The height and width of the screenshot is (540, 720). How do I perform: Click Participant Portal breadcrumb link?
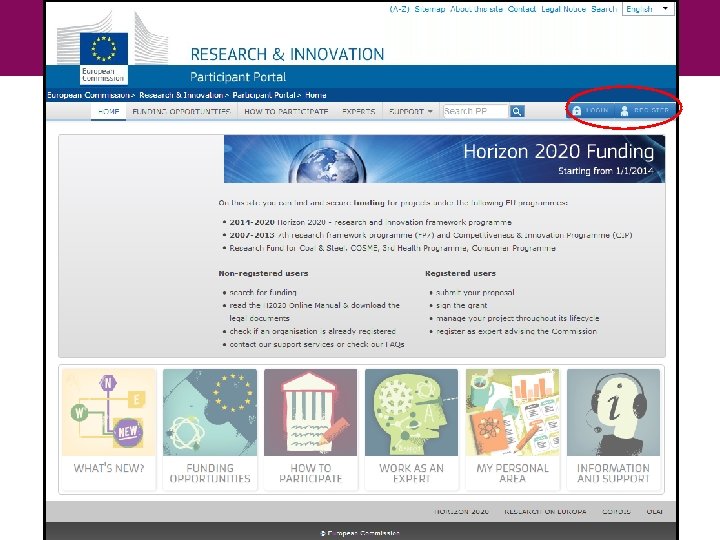pos(264,95)
